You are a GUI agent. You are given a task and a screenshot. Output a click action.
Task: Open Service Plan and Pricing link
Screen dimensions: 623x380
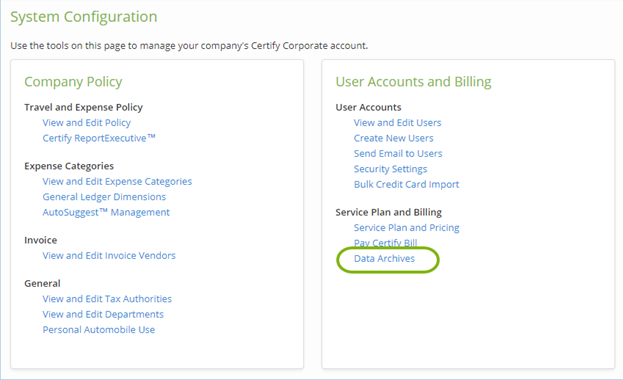(406, 228)
